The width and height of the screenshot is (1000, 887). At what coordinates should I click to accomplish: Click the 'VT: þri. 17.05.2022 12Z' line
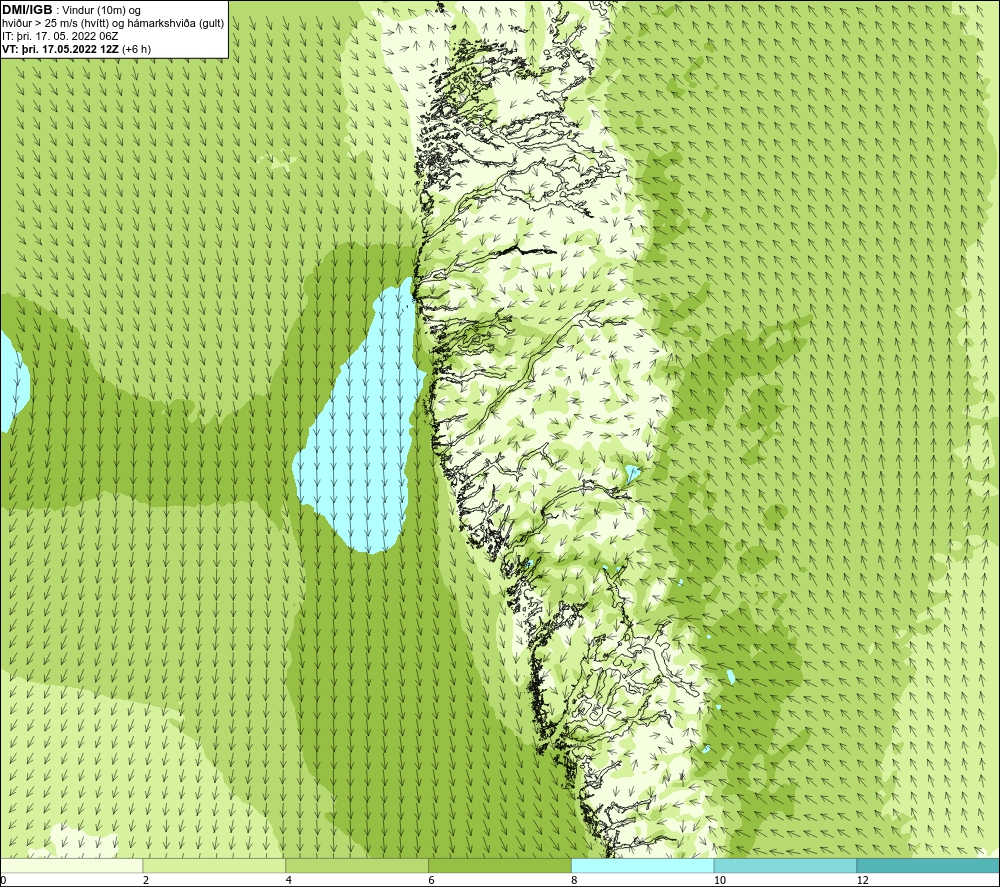[59, 49]
